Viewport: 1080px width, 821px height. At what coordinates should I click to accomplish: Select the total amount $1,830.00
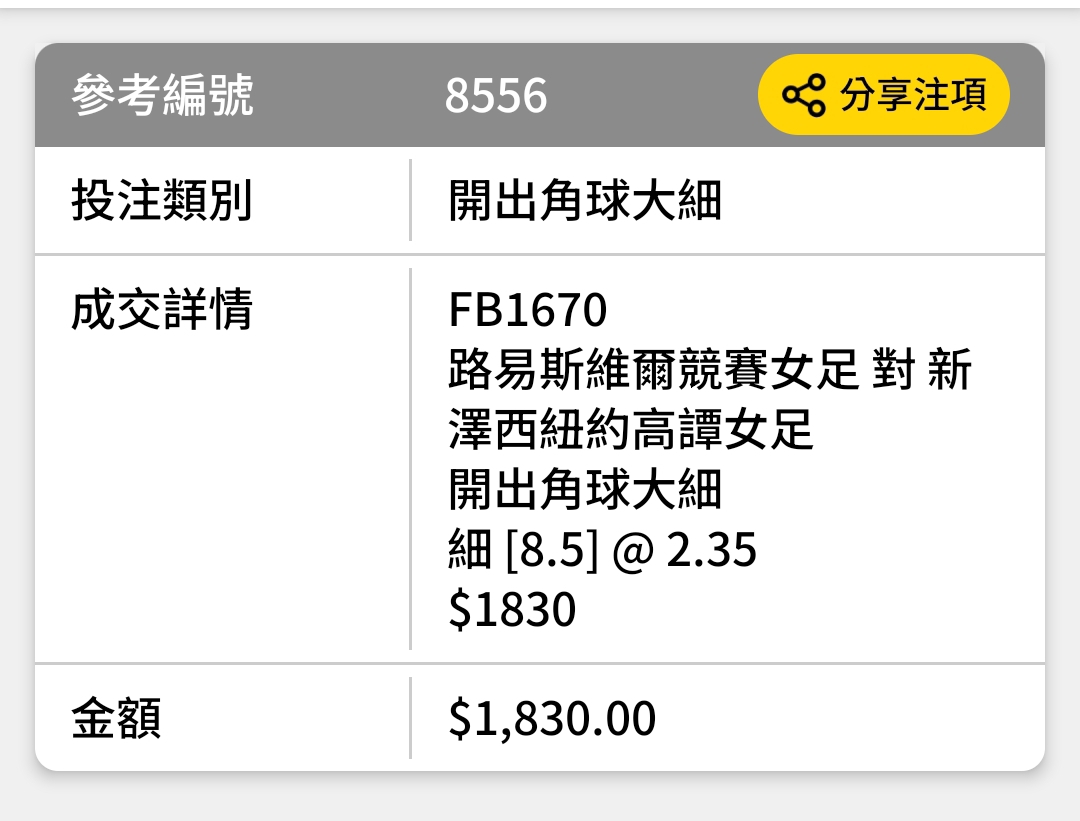coord(552,718)
